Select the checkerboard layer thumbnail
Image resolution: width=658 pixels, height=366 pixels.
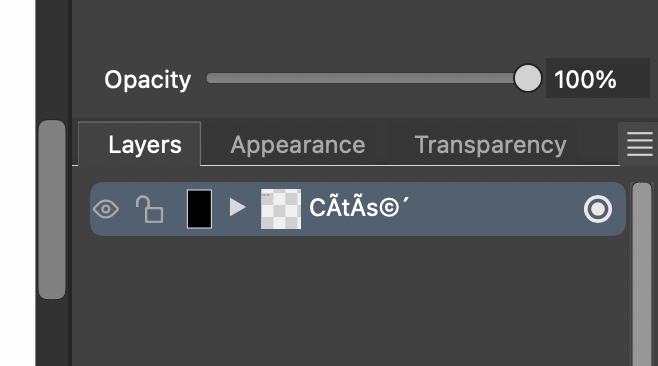tap(281, 209)
